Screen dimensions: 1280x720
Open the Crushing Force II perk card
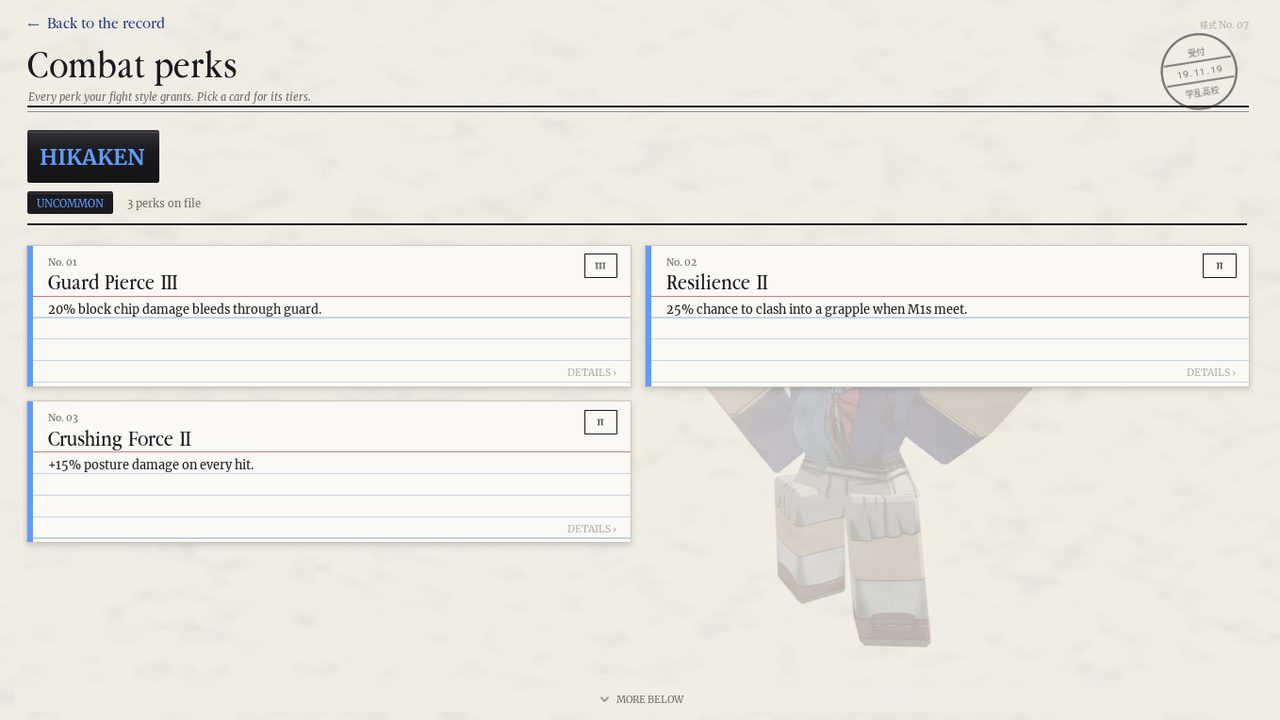click(329, 472)
